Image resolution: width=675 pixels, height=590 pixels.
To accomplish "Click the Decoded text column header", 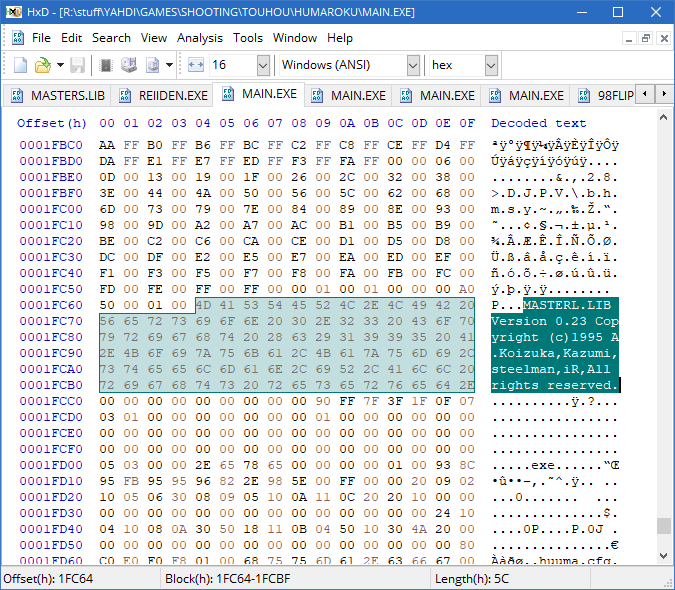I will coord(539,123).
